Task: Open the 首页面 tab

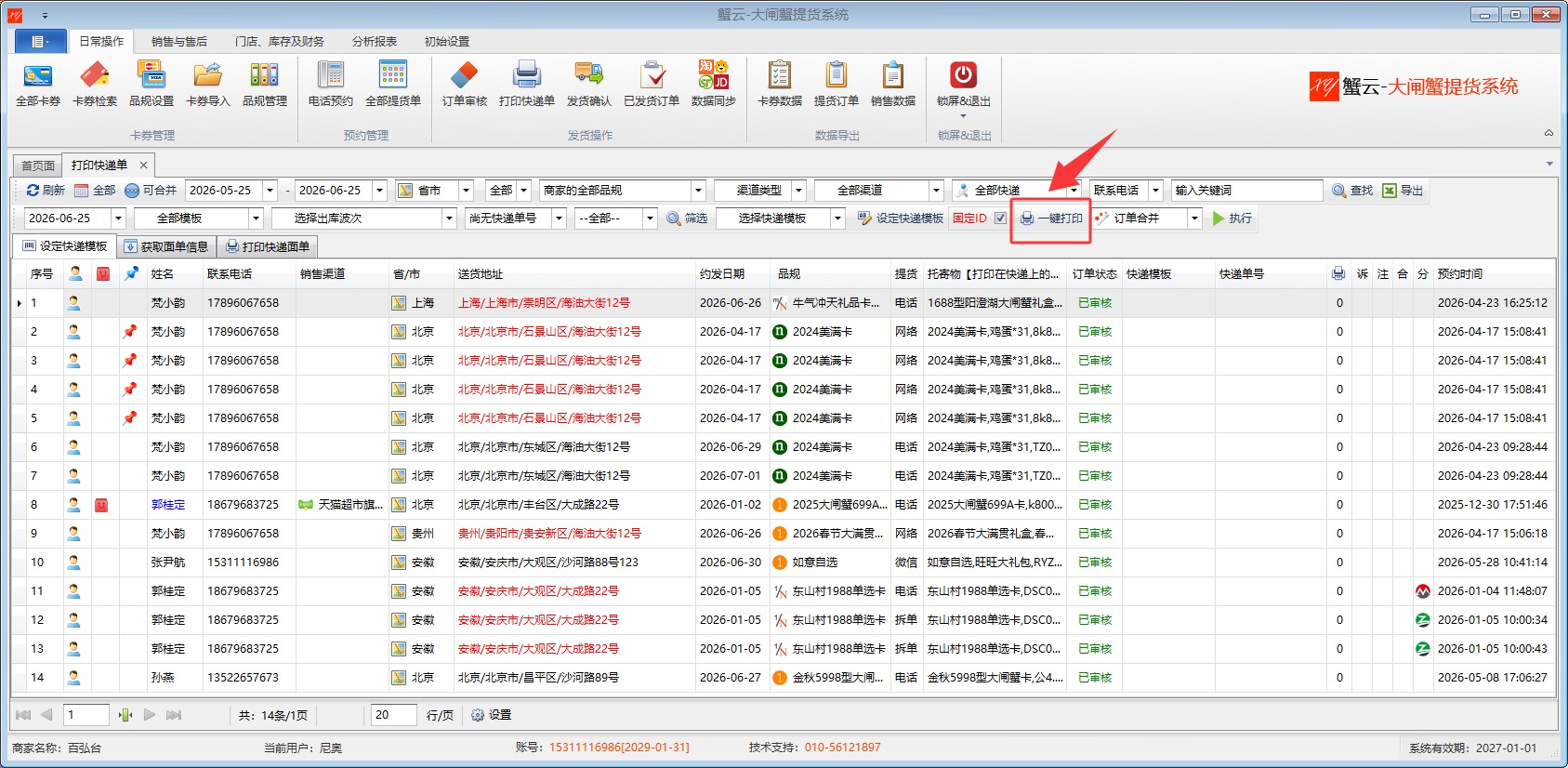Action: [x=38, y=166]
